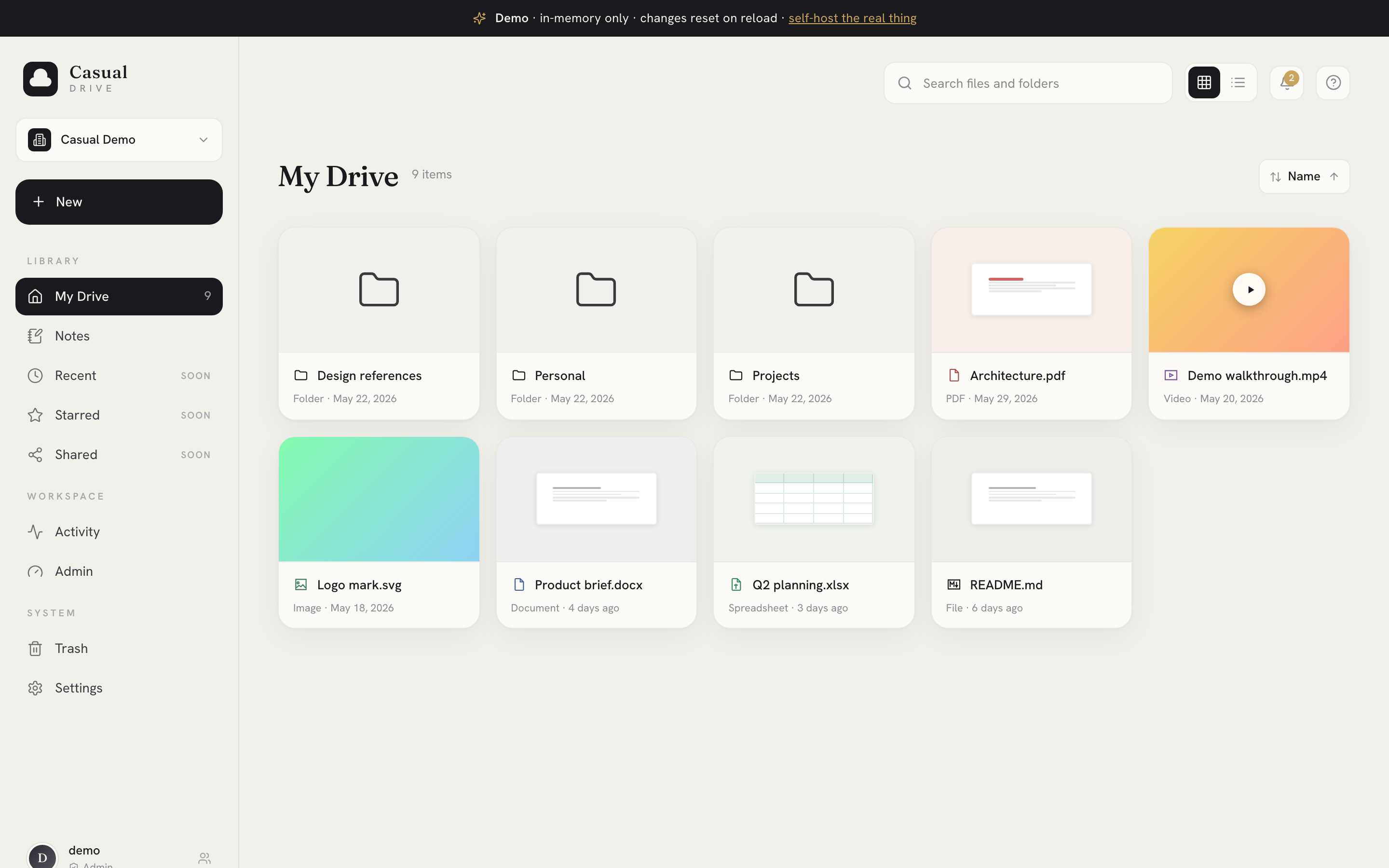Image resolution: width=1389 pixels, height=868 pixels.
Task: Click the Settings gear icon
Action: click(35, 688)
